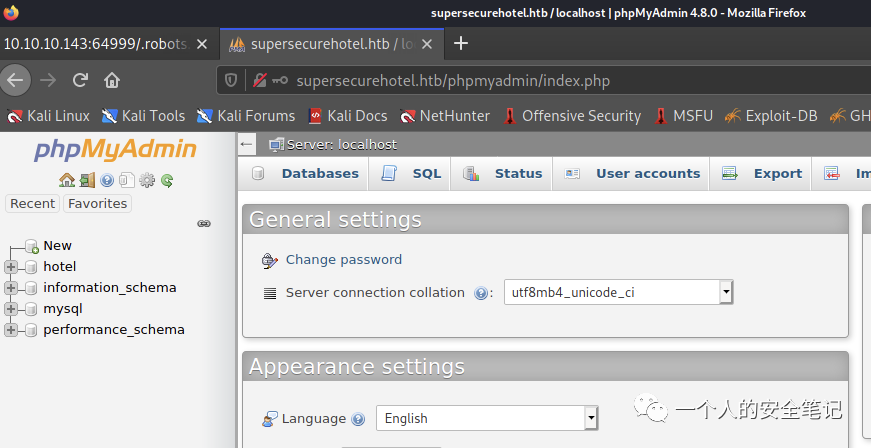This screenshot has width=871, height=448.
Task: Select the mysql database
Action: point(63,309)
